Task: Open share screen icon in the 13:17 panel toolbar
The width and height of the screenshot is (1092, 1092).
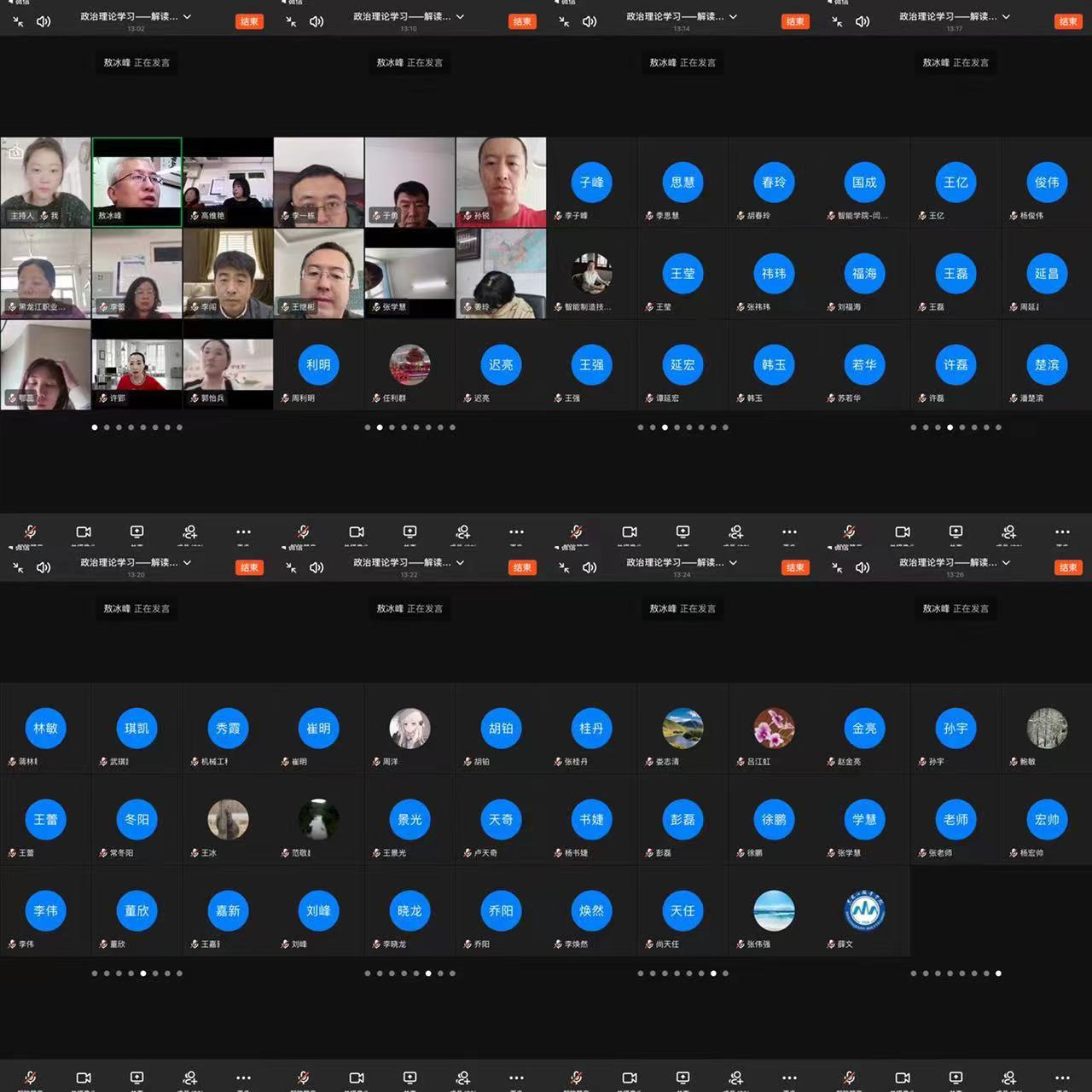Action: [955, 531]
